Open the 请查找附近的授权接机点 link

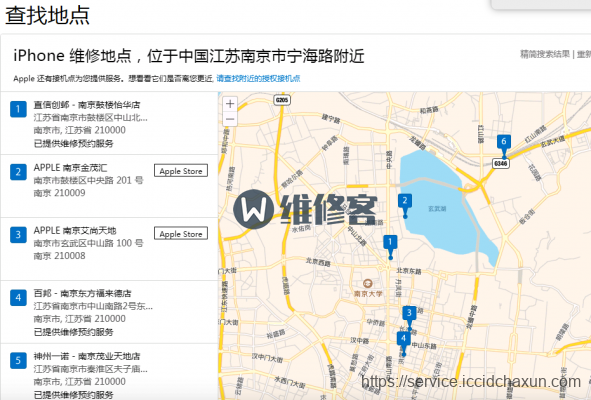click(258, 78)
